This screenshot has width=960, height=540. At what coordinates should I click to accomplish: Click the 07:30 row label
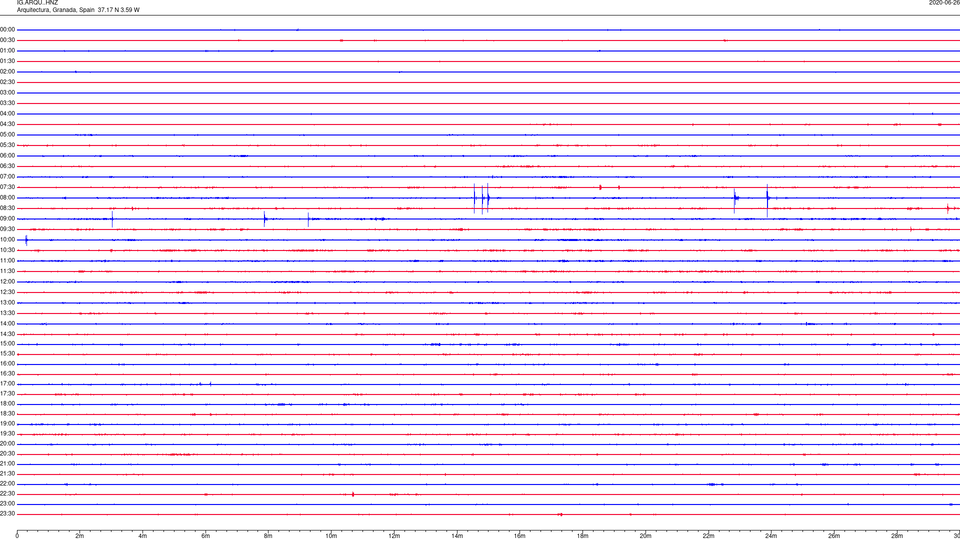click(7, 187)
